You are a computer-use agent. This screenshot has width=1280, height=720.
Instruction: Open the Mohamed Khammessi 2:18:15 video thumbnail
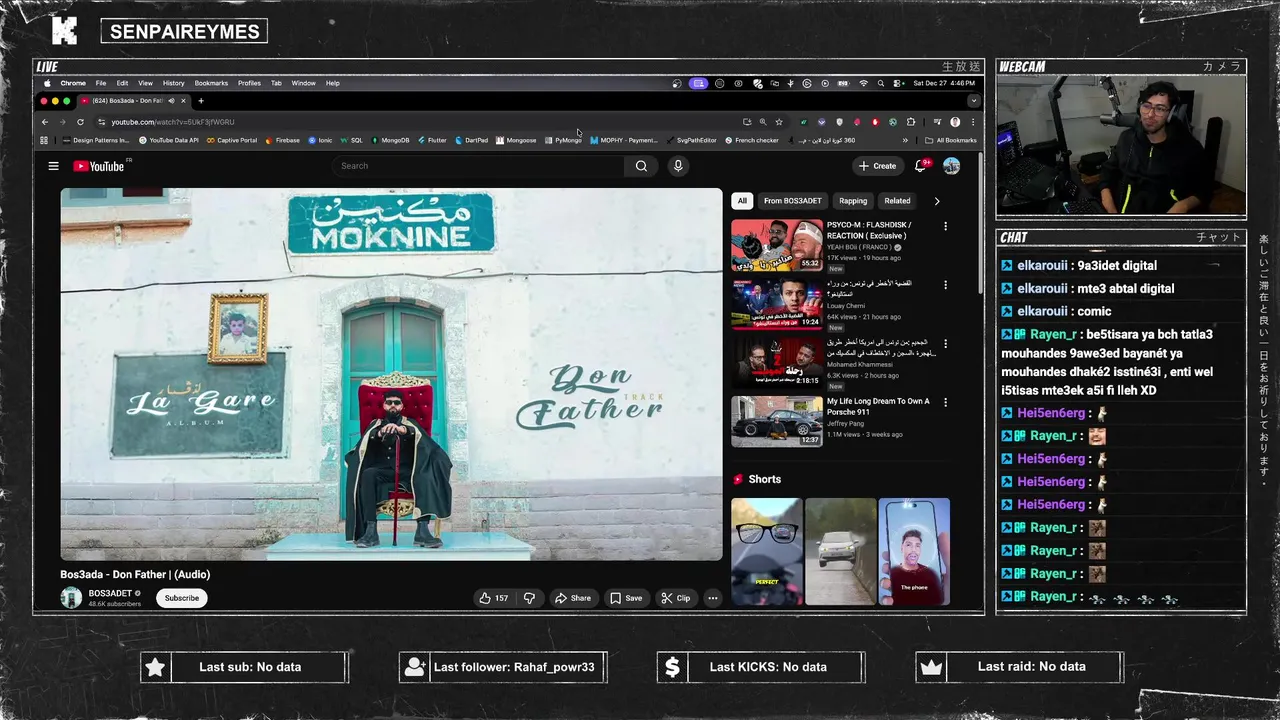point(777,363)
